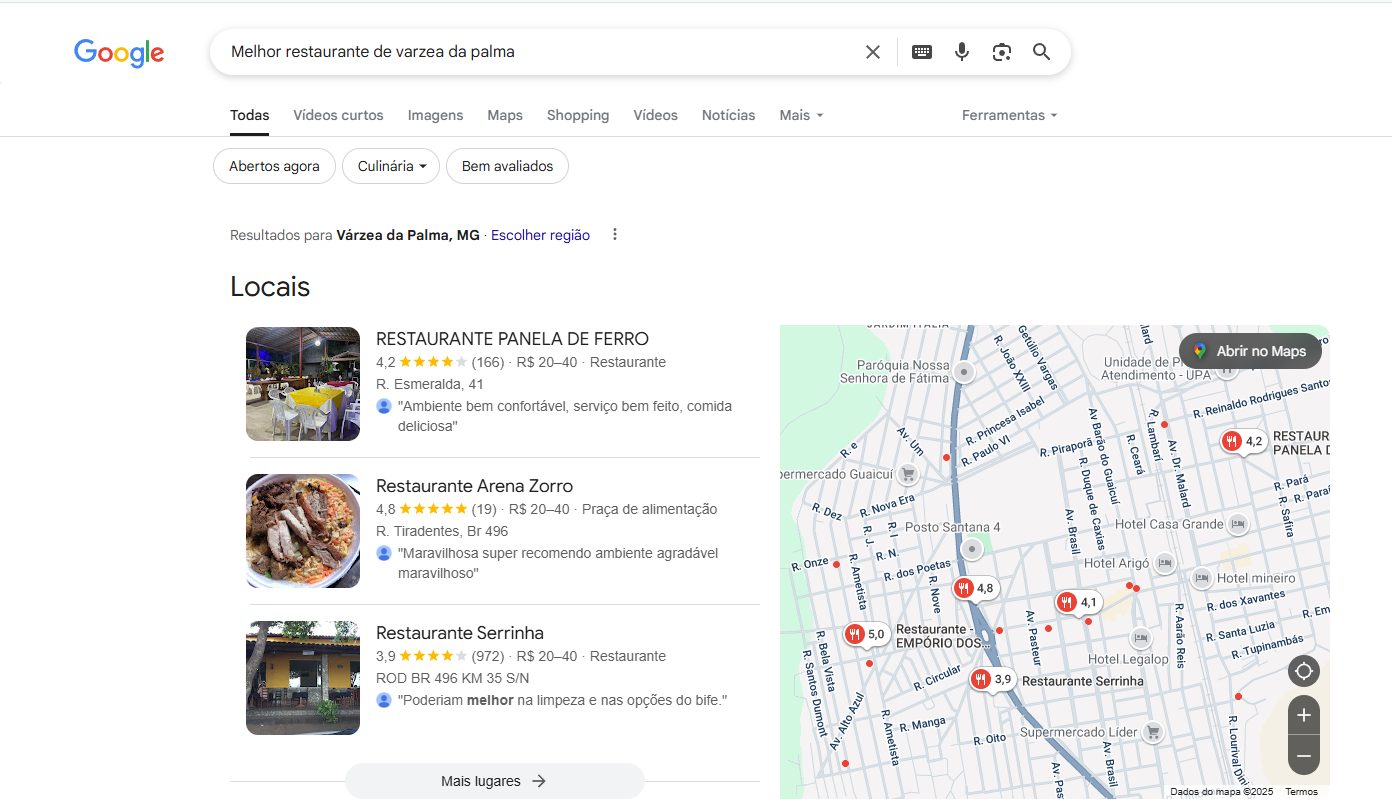Image resolution: width=1392 pixels, height=805 pixels.
Task: Open the Ferramentas dropdown
Action: (1009, 115)
